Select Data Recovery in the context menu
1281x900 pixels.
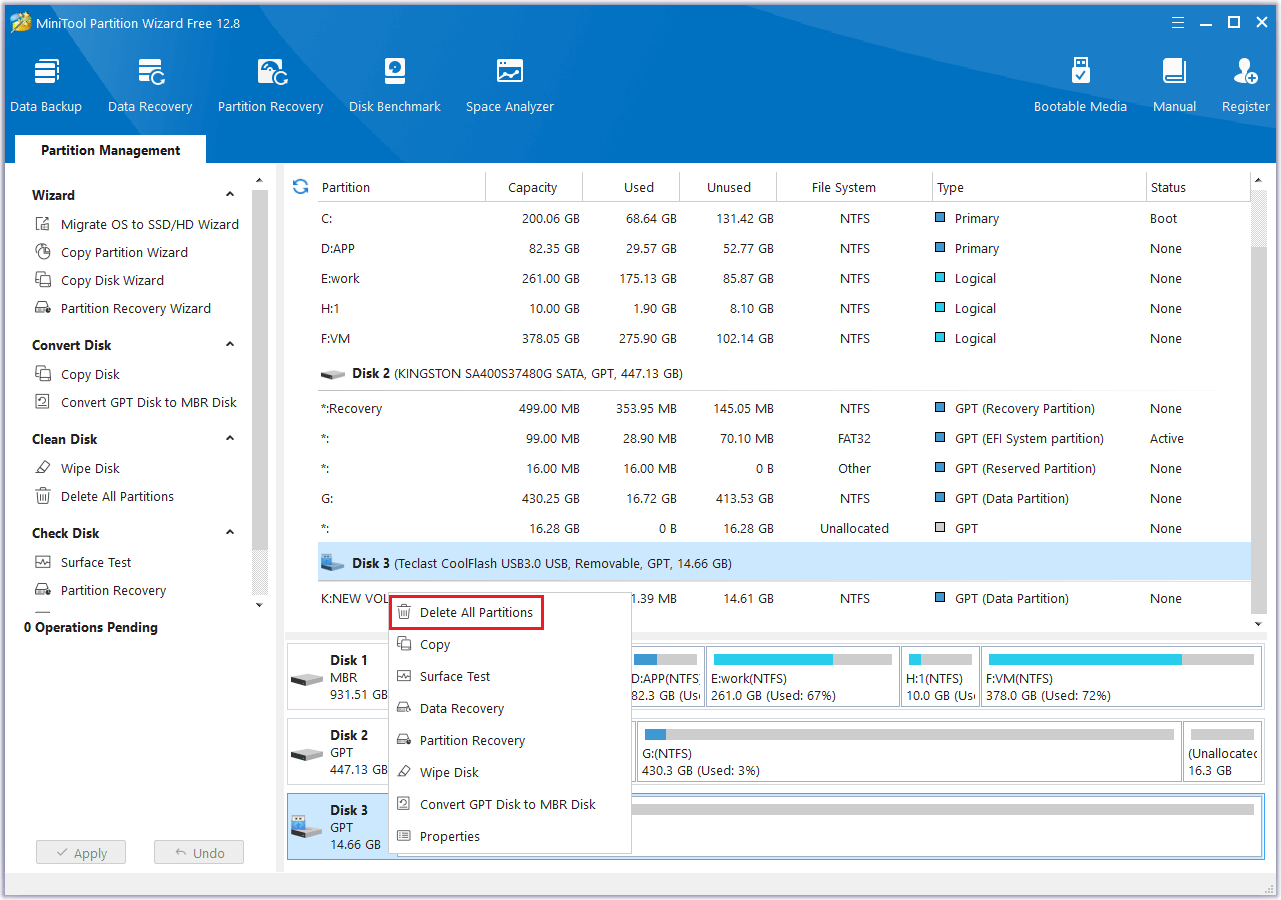(x=510, y=708)
